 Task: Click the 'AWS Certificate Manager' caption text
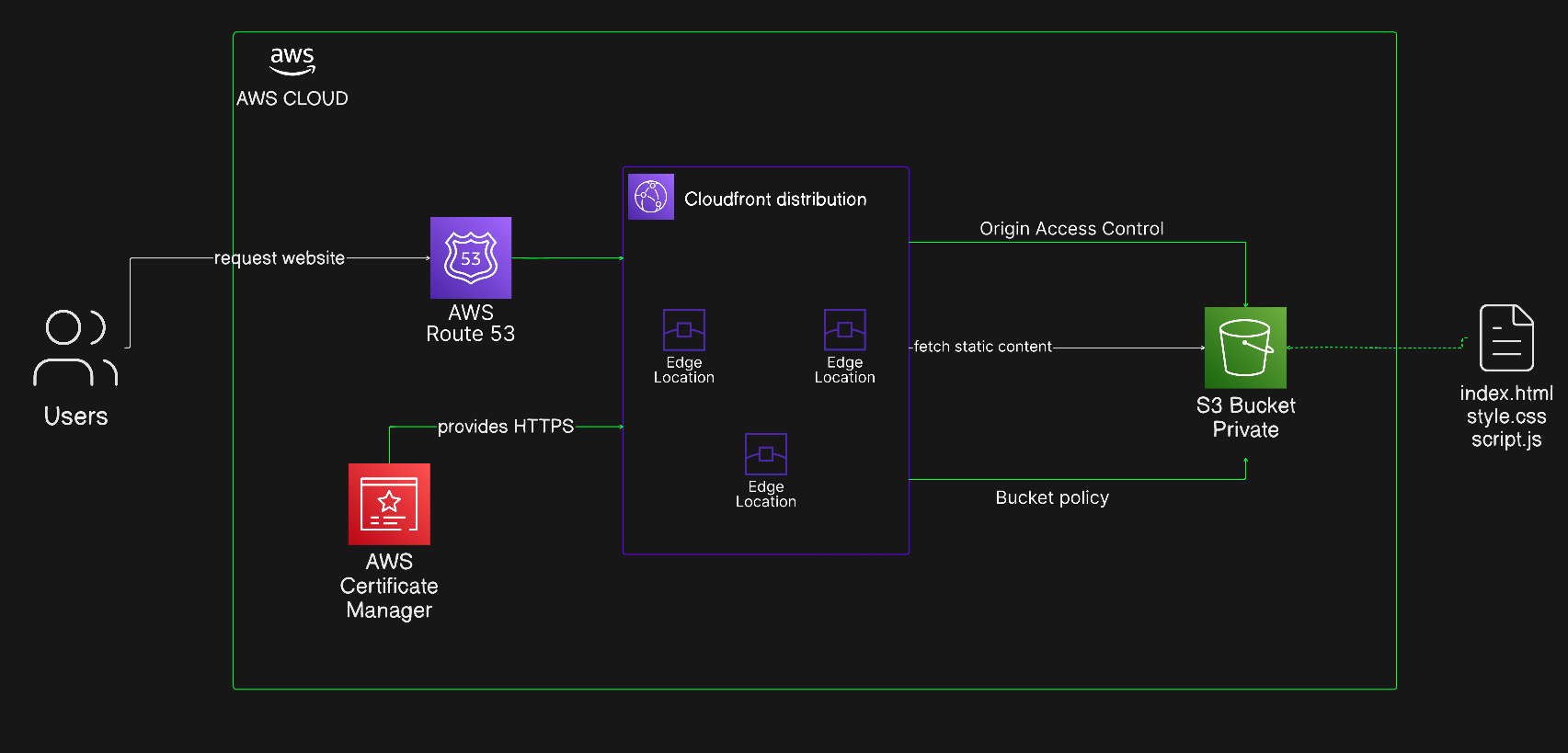click(x=389, y=586)
